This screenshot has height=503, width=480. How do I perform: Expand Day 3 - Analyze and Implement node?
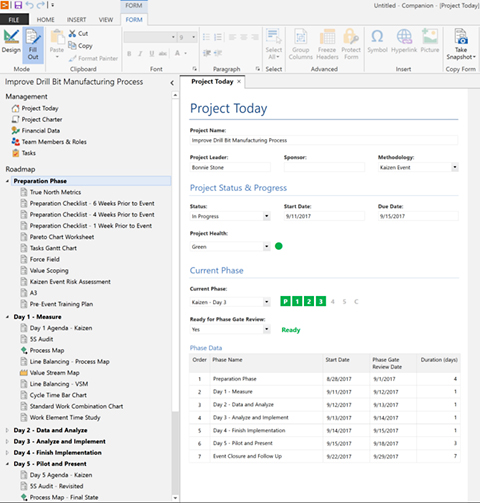(x=7, y=442)
